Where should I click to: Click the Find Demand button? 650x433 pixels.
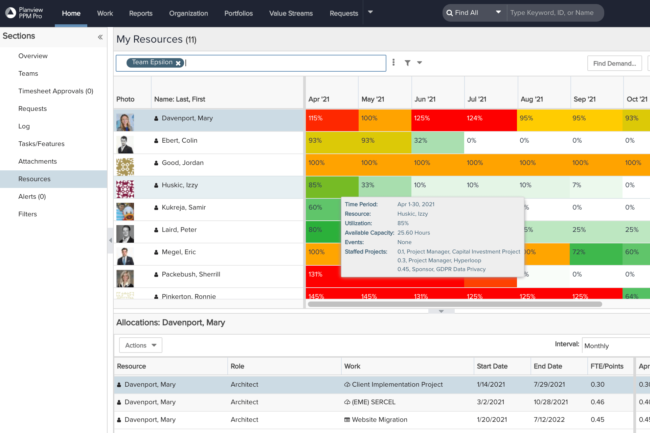click(613, 63)
